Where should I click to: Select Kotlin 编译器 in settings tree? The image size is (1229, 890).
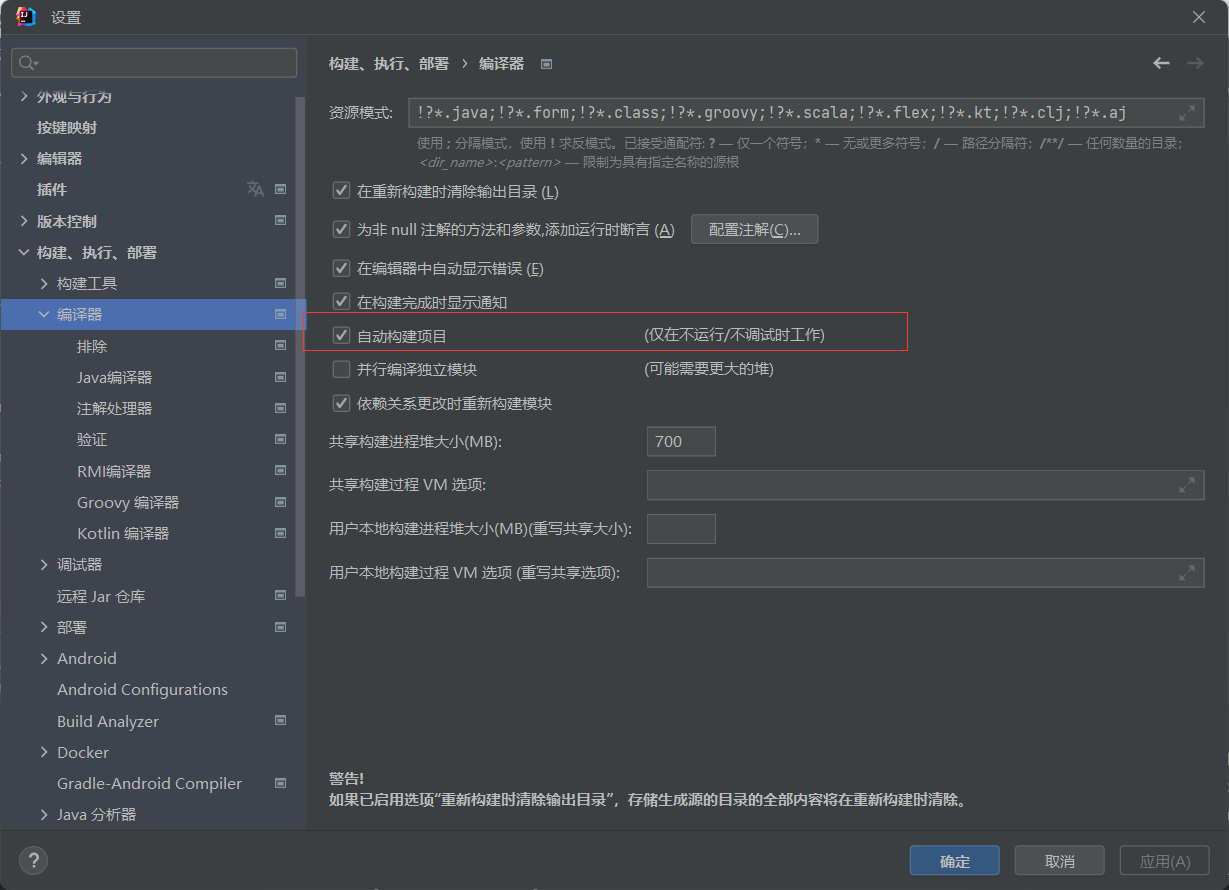[123, 534]
